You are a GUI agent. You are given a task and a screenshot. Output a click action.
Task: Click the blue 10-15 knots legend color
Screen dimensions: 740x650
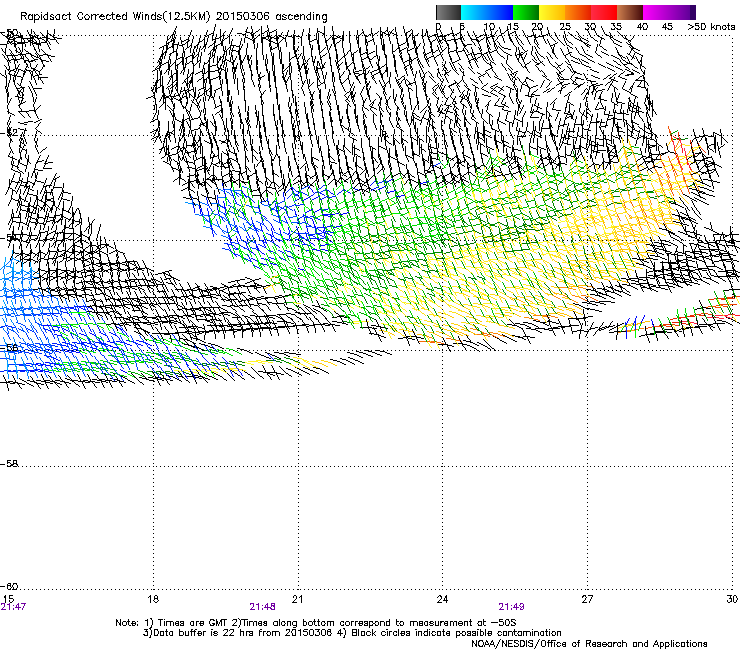pyautogui.click(x=500, y=12)
